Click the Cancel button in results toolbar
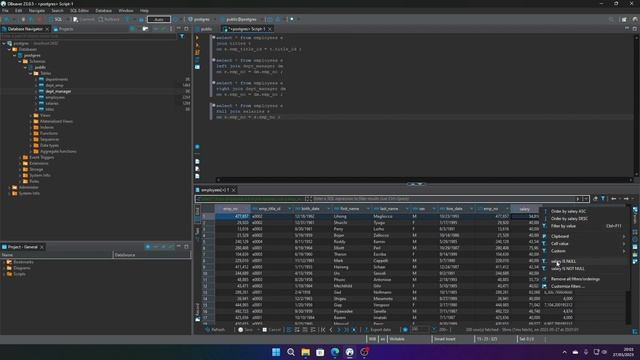The width and height of the screenshot is (640, 360). point(272,330)
